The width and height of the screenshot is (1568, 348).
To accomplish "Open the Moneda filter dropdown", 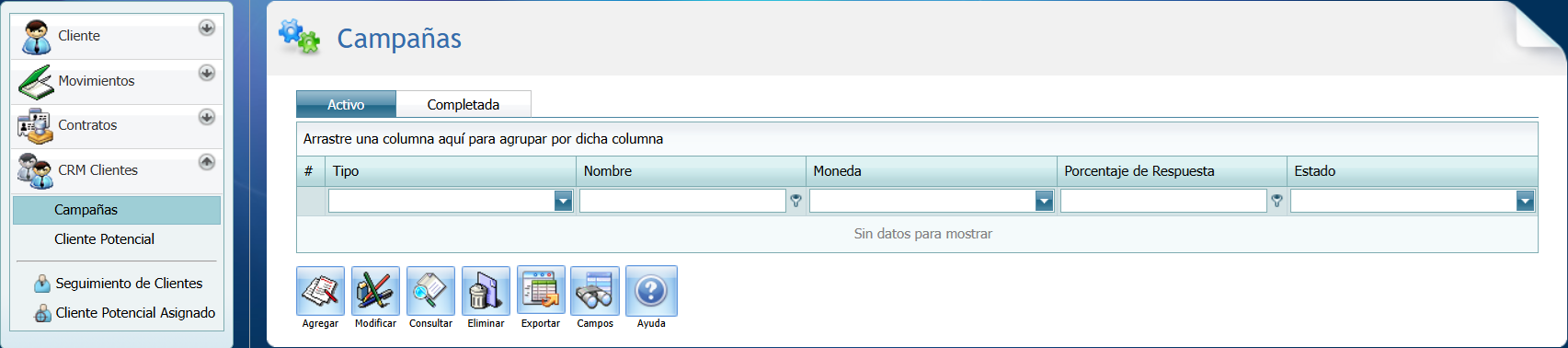I will [x=1044, y=201].
